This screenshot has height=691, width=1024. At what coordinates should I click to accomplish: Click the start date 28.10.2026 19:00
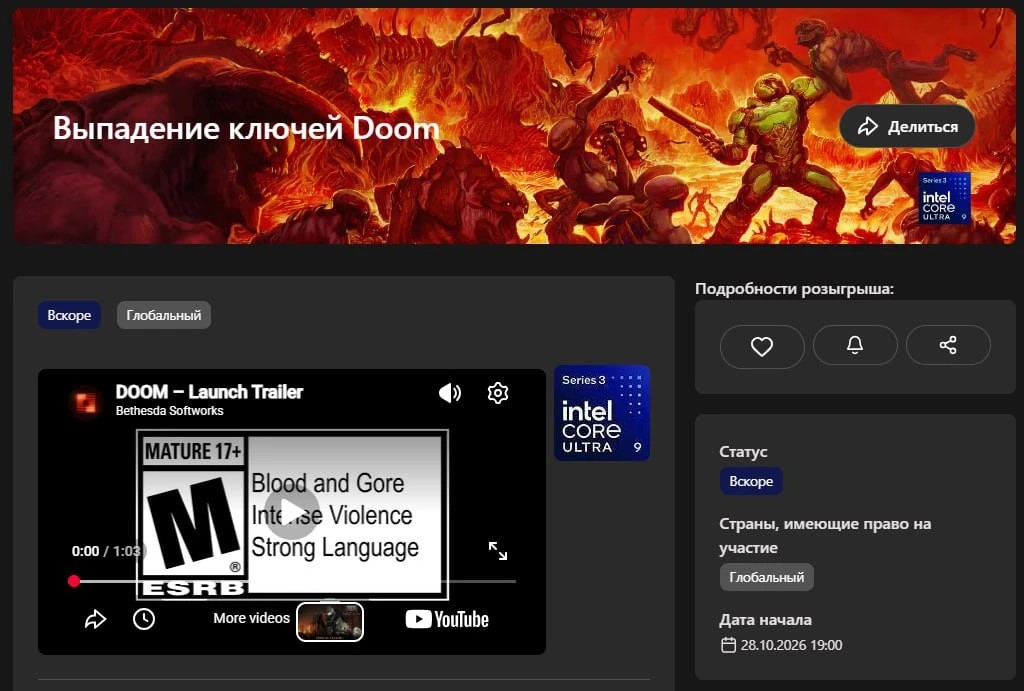[791, 645]
